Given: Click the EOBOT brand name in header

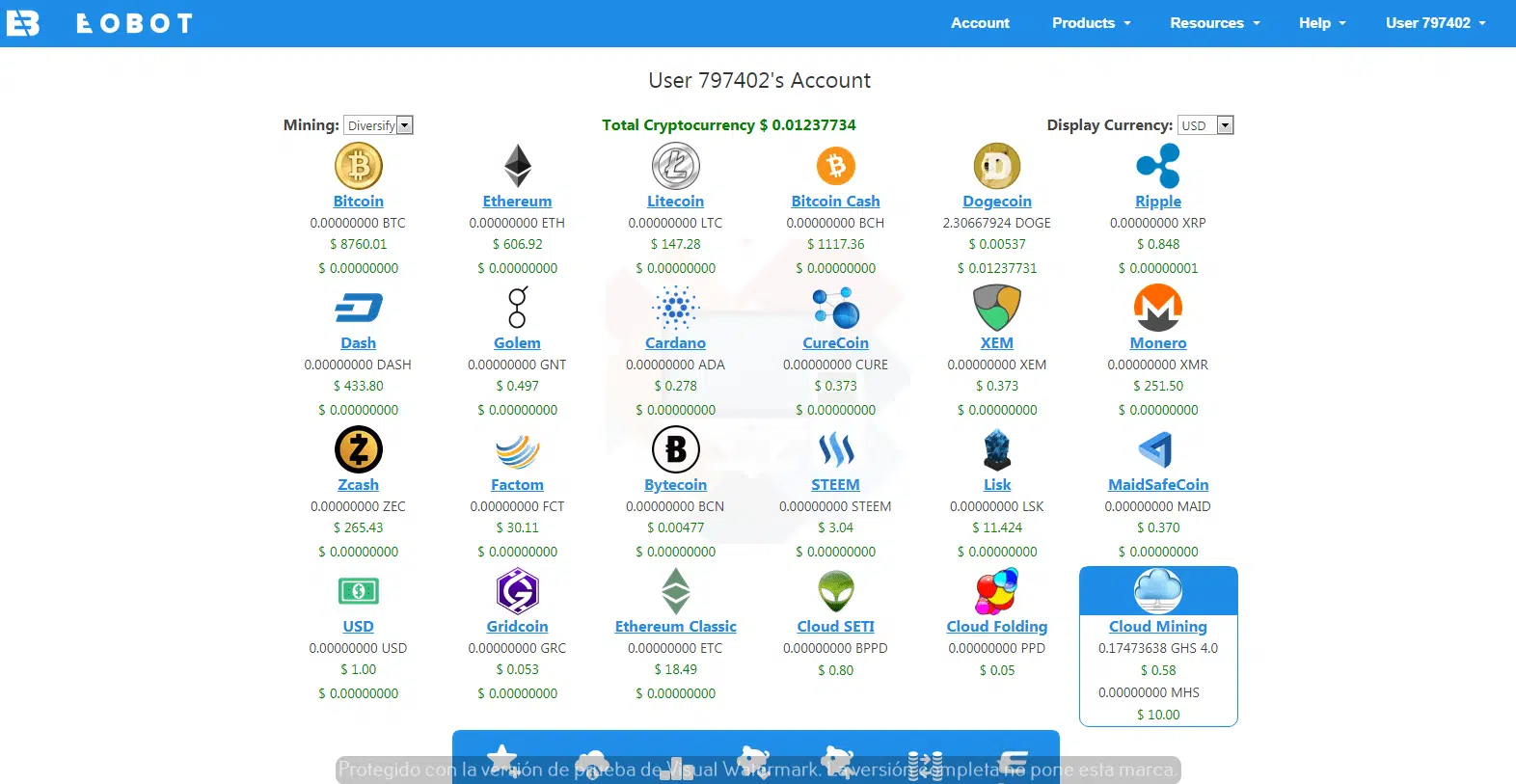Looking at the screenshot, I should (135, 23).
